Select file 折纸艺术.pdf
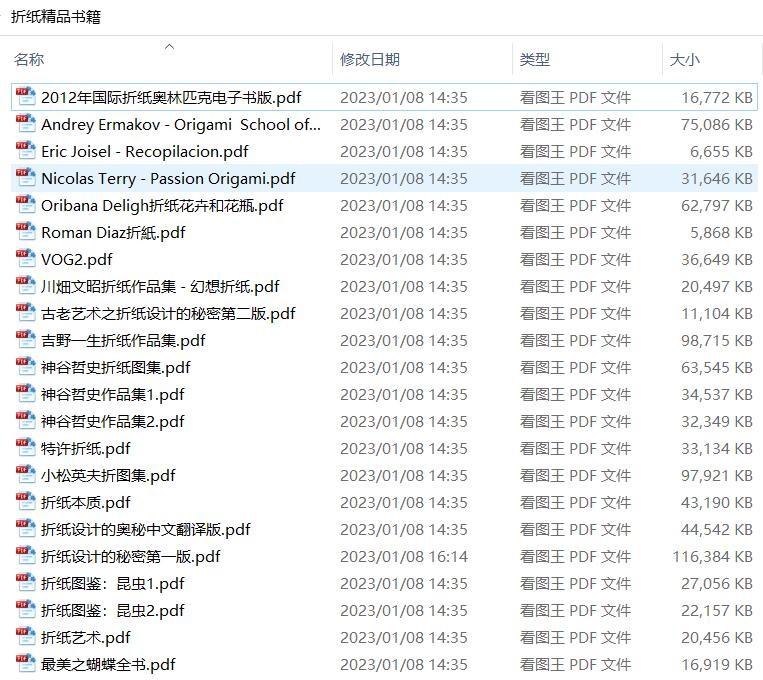The image size is (763, 680). [x=86, y=638]
